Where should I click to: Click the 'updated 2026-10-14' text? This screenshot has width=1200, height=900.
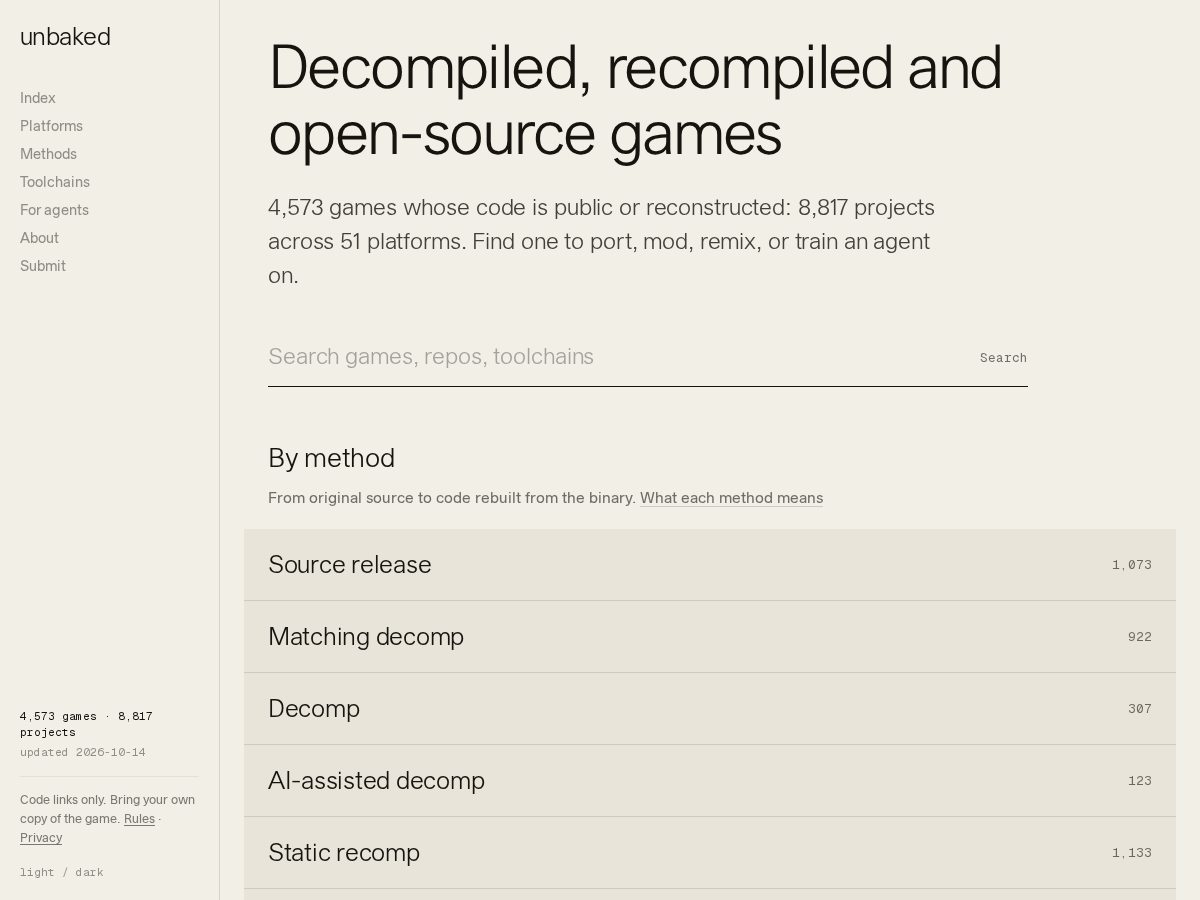(x=83, y=752)
